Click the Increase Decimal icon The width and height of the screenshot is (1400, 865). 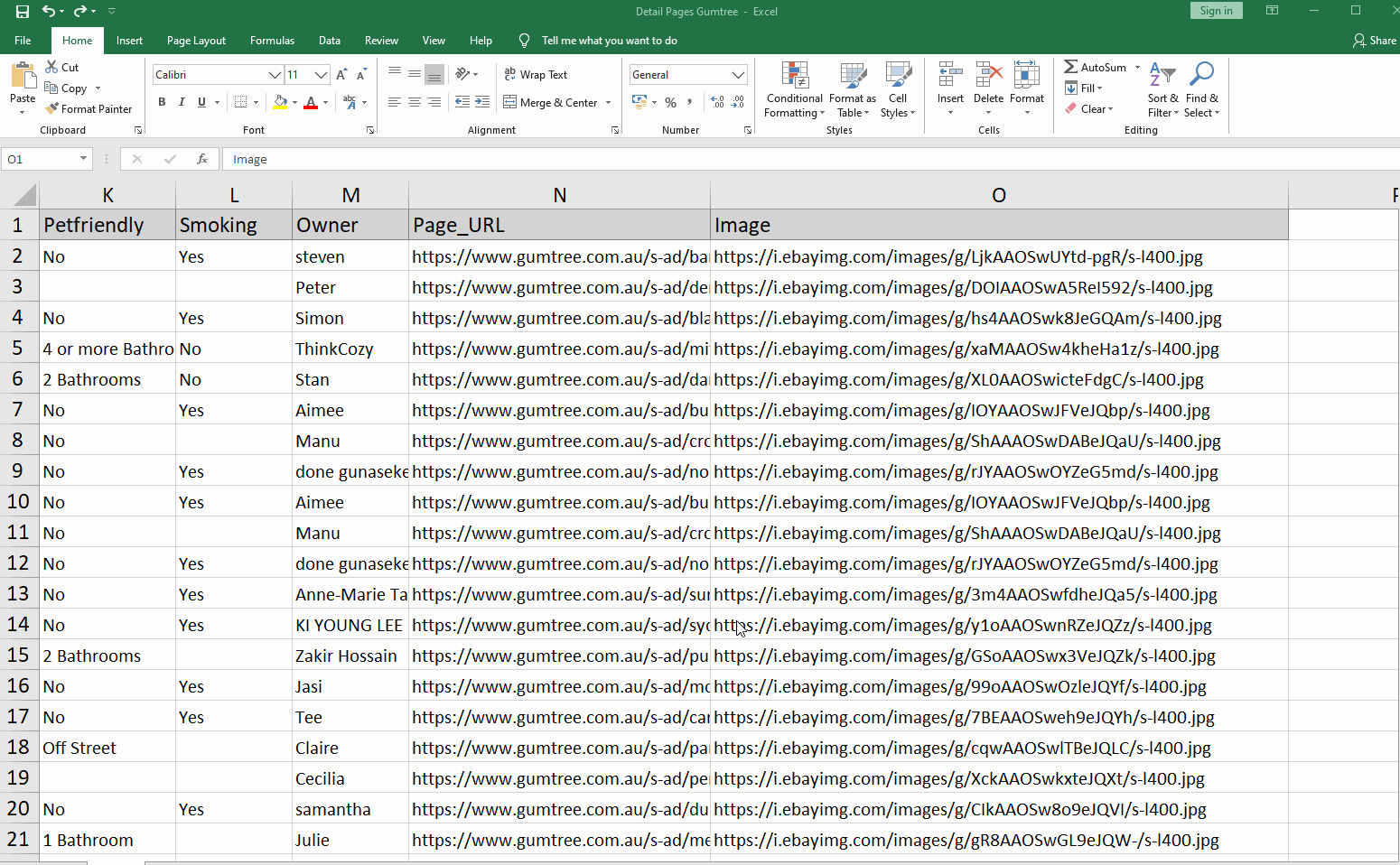pyautogui.click(x=716, y=102)
